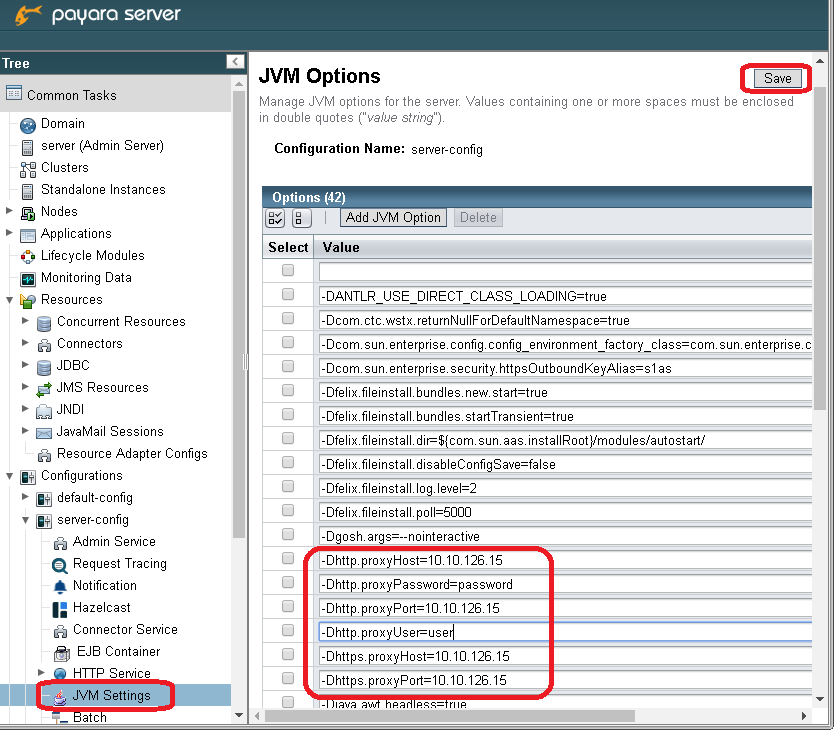Click Add JVM Option button
This screenshot has width=834, height=730.
point(393,218)
